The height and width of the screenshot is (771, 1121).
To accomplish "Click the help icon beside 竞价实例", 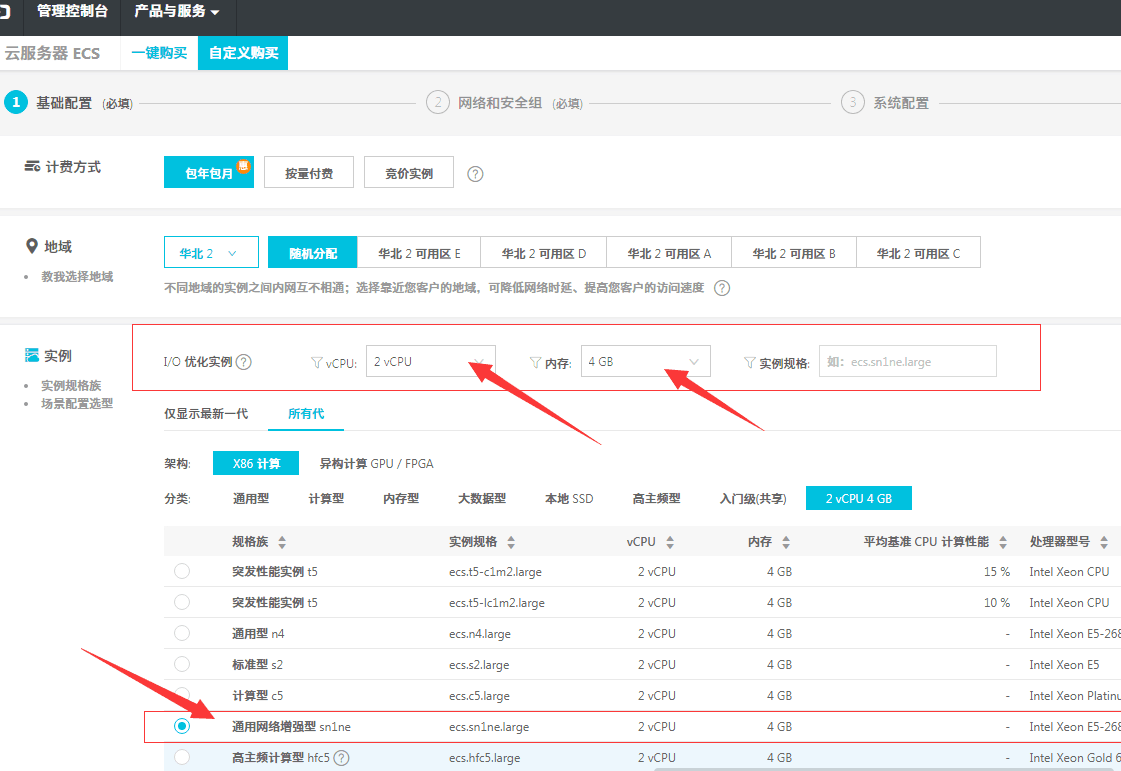I will click(x=476, y=174).
